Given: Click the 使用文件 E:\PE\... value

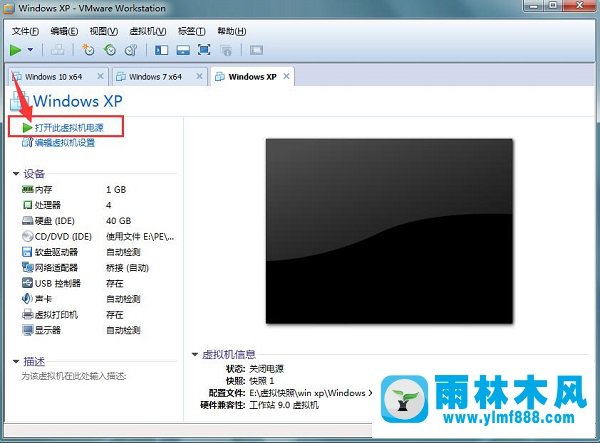Looking at the screenshot, I should [x=140, y=237].
